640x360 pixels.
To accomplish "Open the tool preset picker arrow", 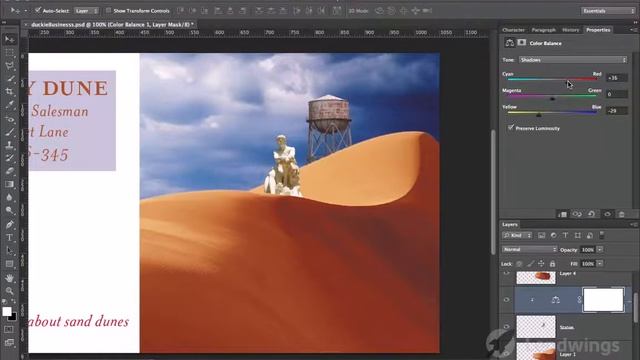I will [25, 11].
